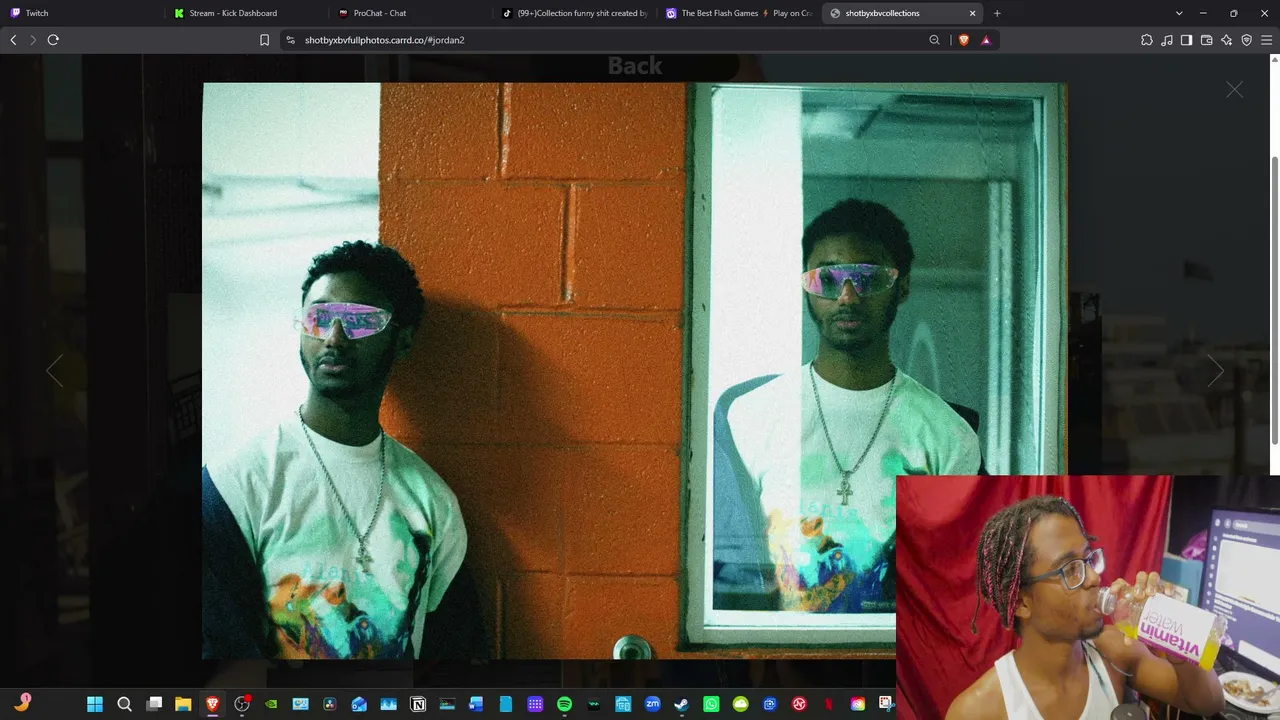The width and height of the screenshot is (1280, 720).
Task: Open WhatsApp from the taskbar
Action: [711, 704]
